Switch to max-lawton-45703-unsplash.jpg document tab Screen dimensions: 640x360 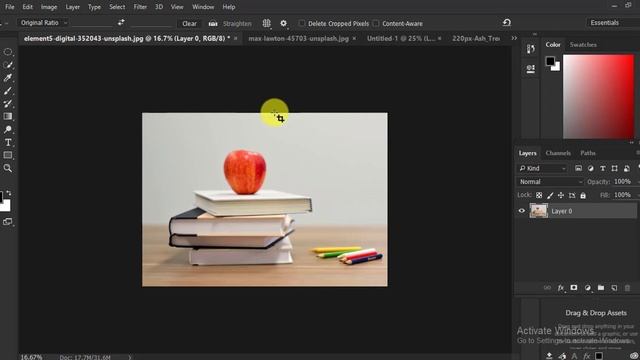pos(298,38)
